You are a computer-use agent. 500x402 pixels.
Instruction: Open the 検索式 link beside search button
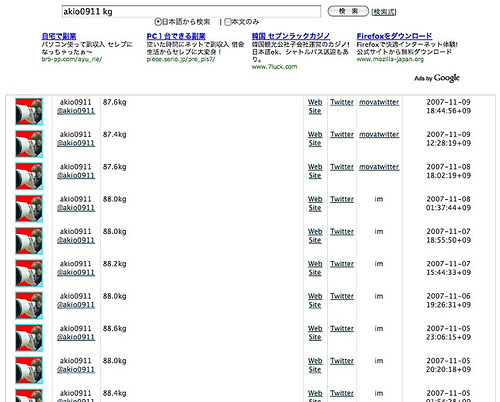(x=384, y=12)
